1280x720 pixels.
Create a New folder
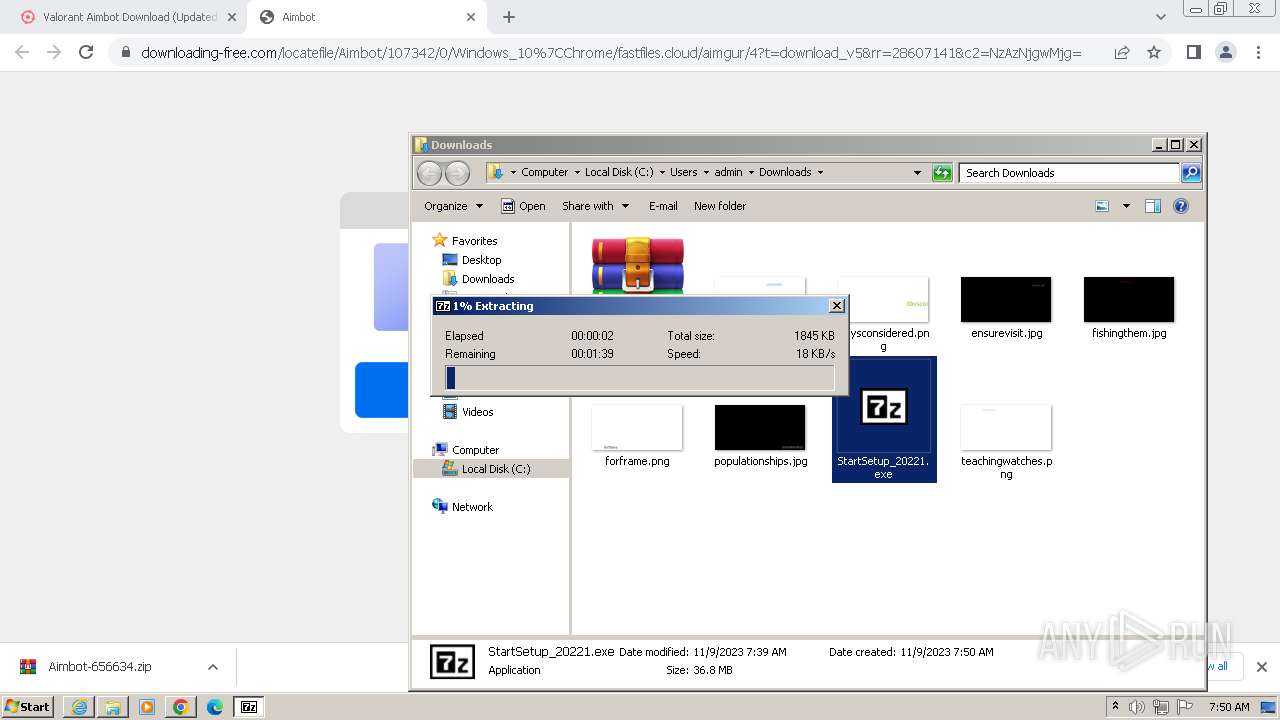click(x=720, y=206)
